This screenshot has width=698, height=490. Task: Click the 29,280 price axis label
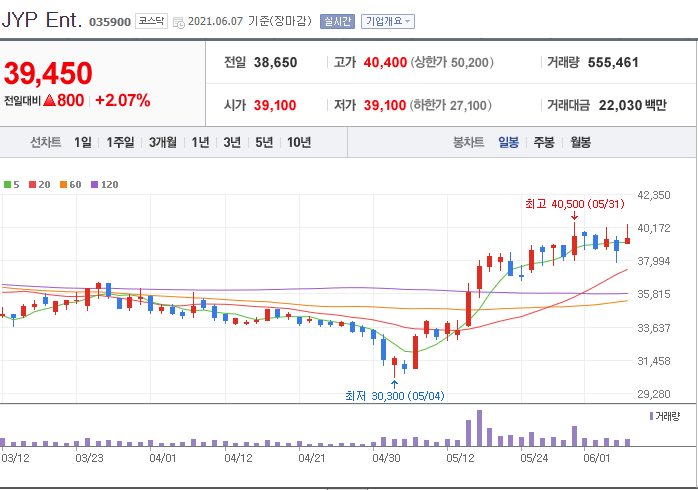(x=653, y=394)
